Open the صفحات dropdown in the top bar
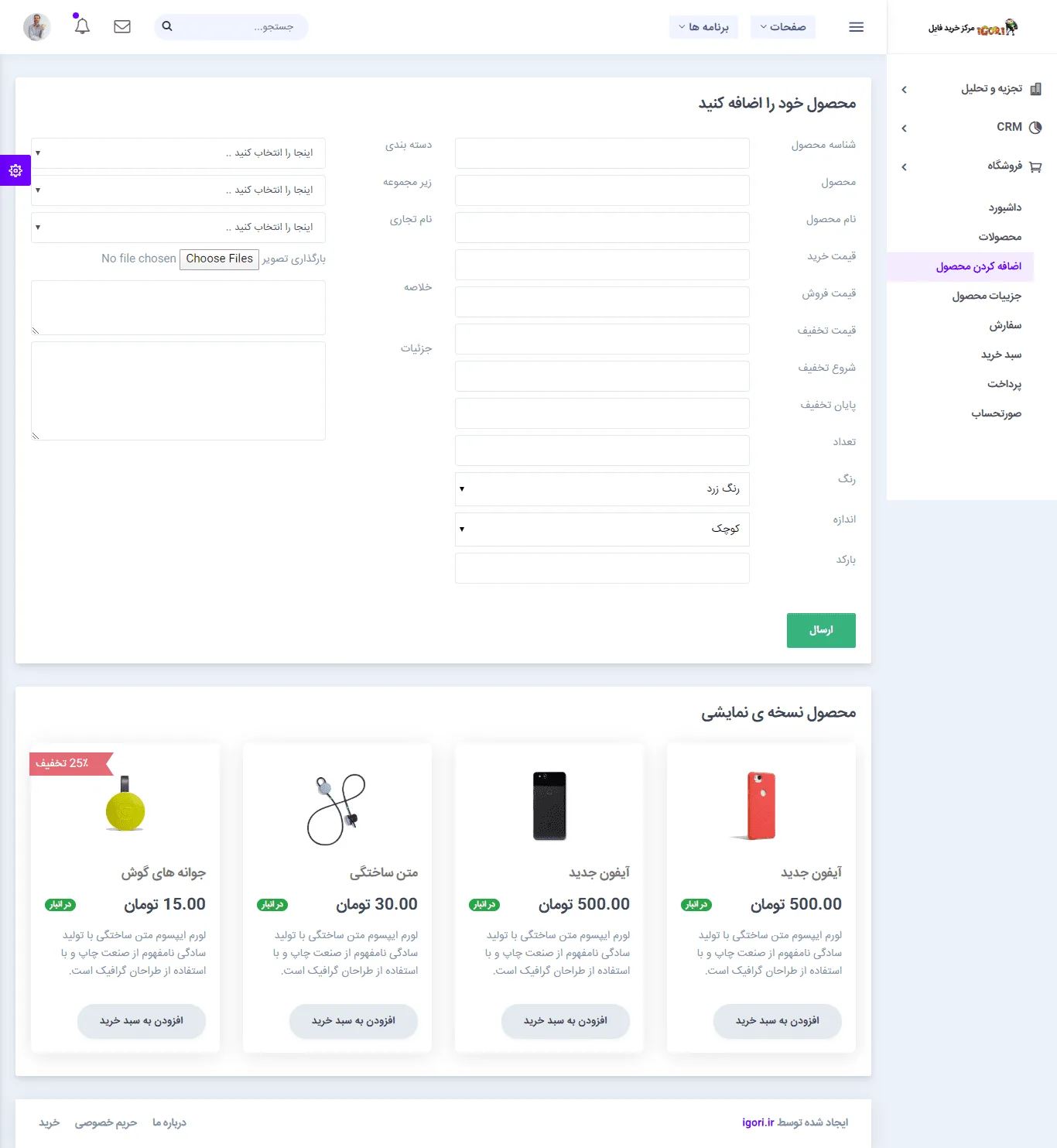The image size is (1057, 1148). (782, 27)
